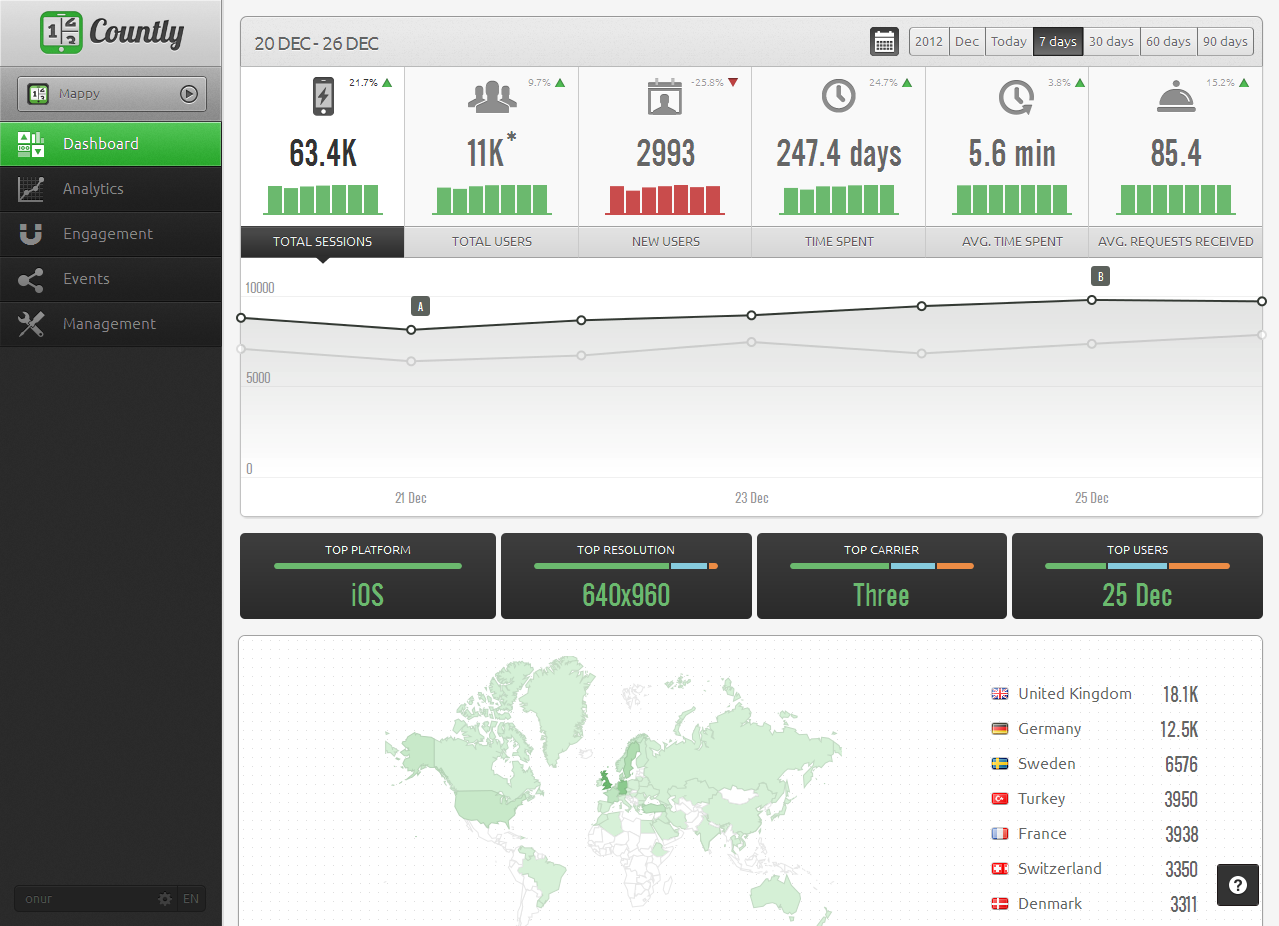Screen dimensions: 1279x926
Task: Switch to the Total Users tab
Action: click(492, 241)
